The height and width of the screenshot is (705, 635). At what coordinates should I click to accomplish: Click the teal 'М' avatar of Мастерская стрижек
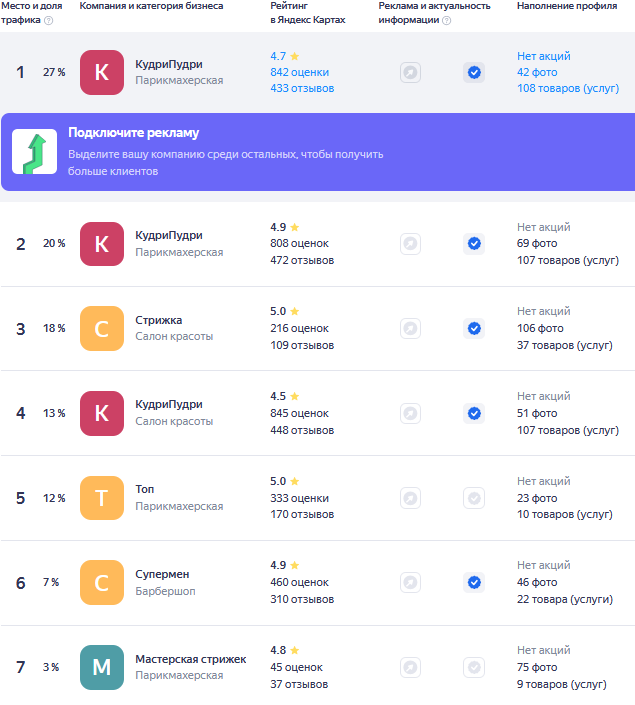tap(101, 667)
